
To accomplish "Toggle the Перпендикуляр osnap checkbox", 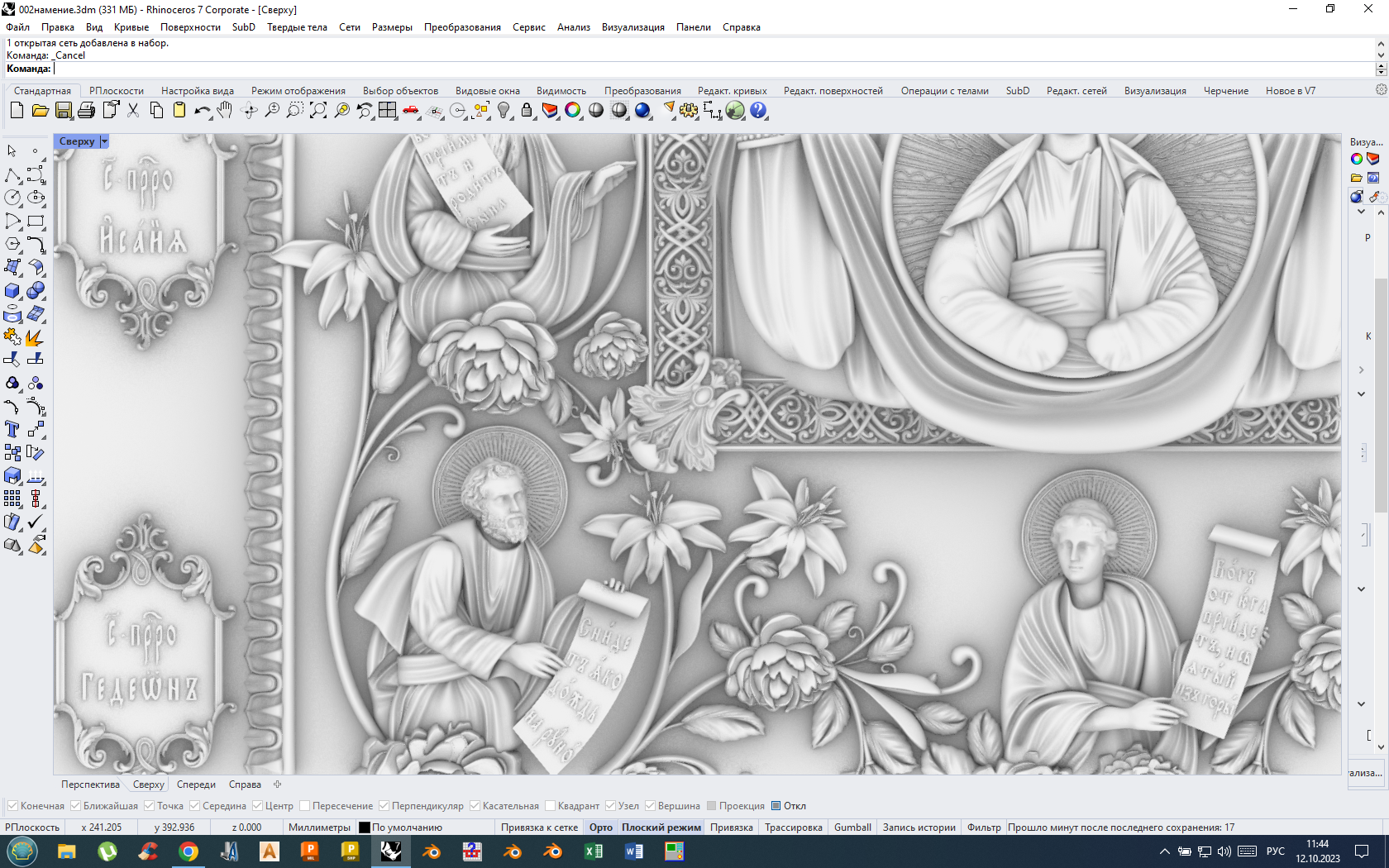I will tap(384, 806).
